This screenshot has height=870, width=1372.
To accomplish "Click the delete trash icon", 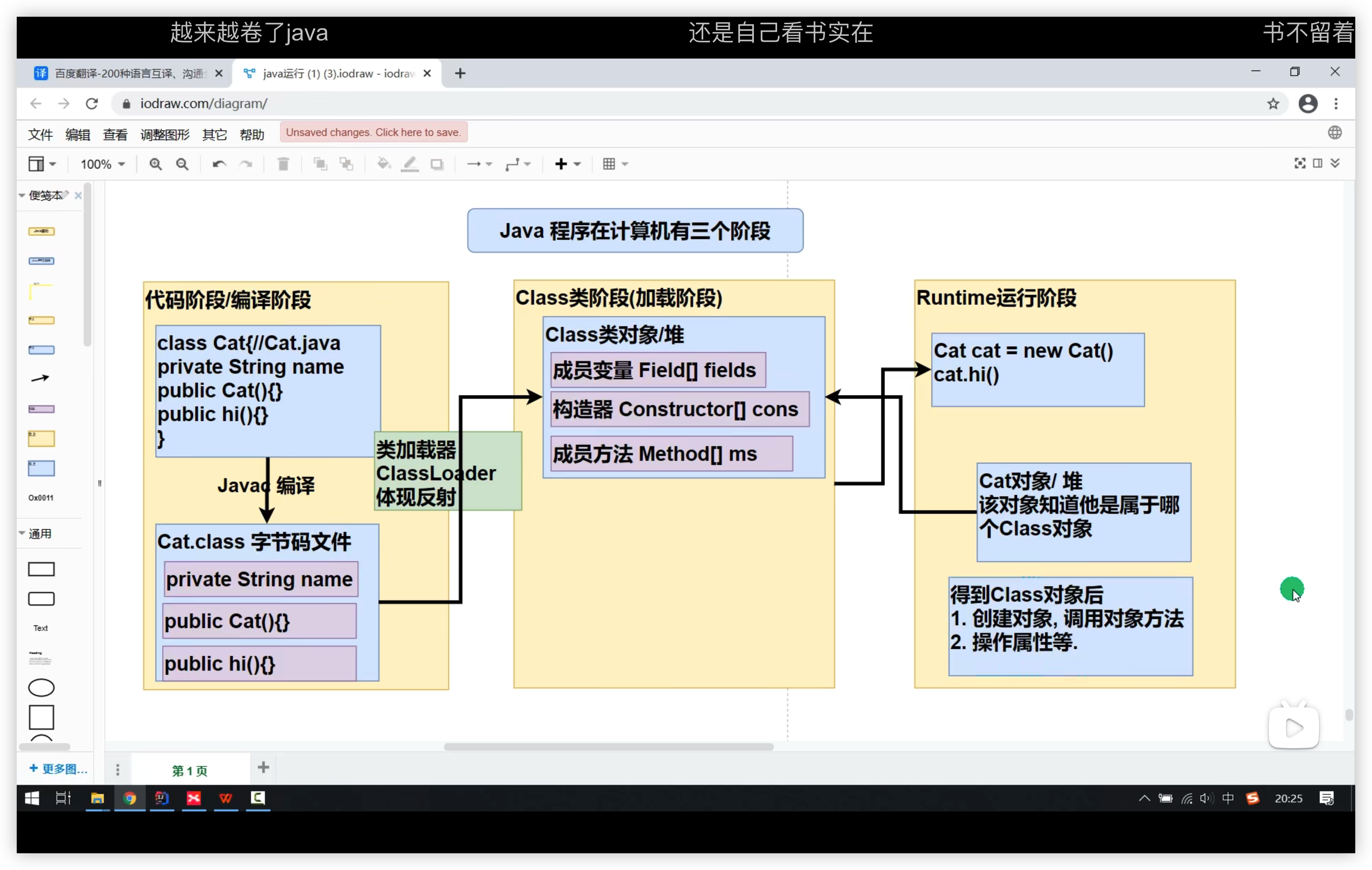I will [283, 164].
